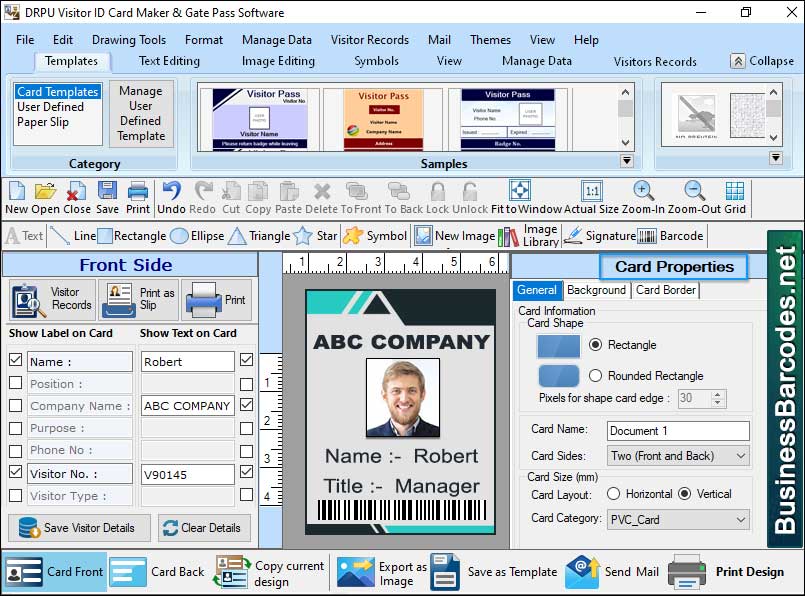Select Rounded Rectangle card shape
The image size is (805, 596).
[x=596, y=376]
